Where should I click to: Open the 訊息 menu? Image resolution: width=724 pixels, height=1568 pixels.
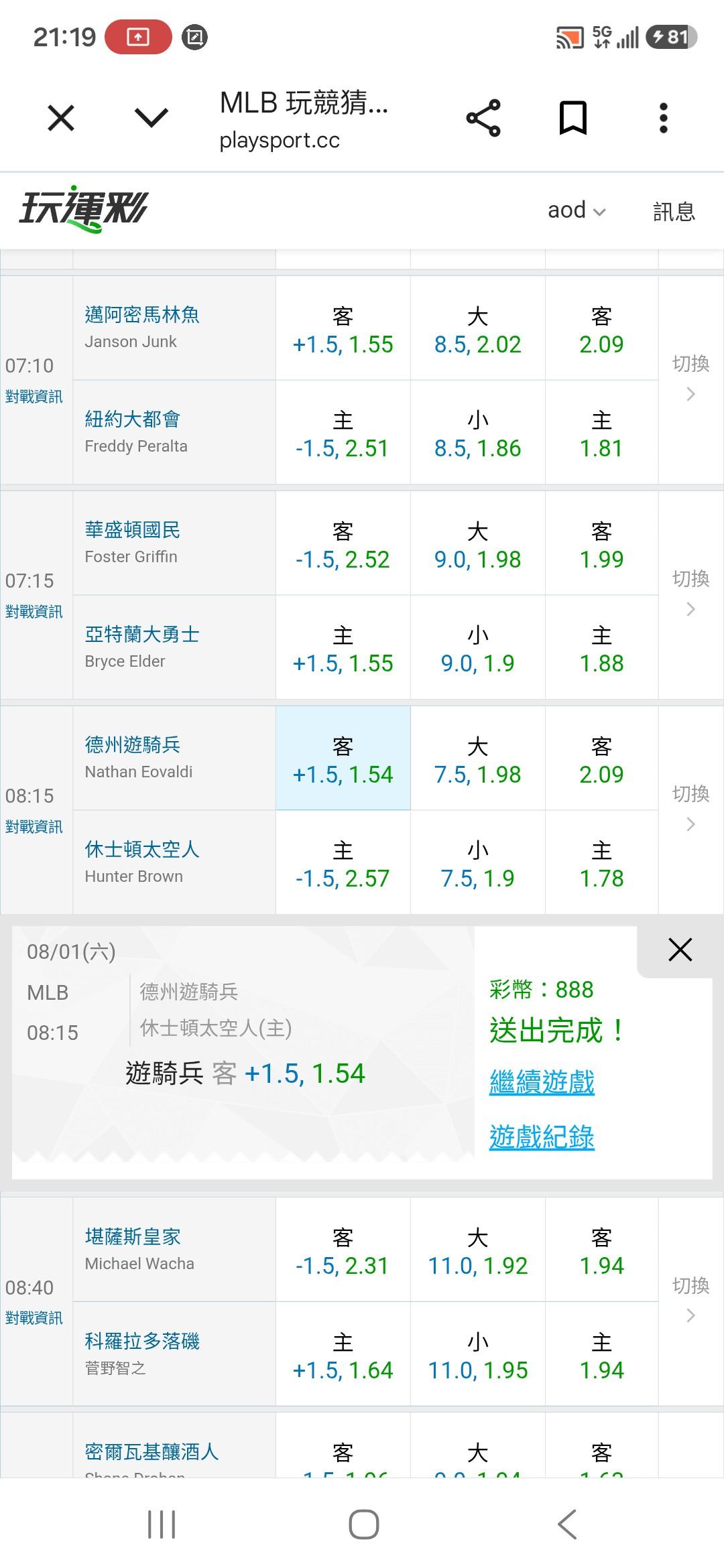(x=674, y=211)
